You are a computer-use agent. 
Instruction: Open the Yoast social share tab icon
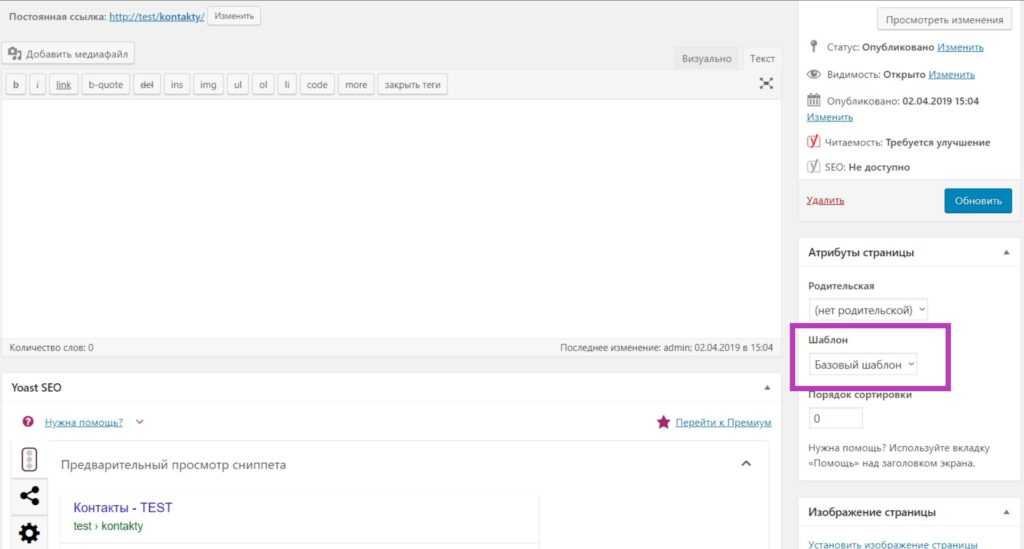tap(30, 496)
